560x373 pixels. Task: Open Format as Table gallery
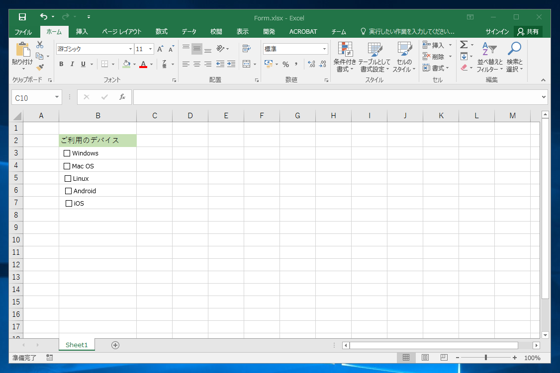374,57
